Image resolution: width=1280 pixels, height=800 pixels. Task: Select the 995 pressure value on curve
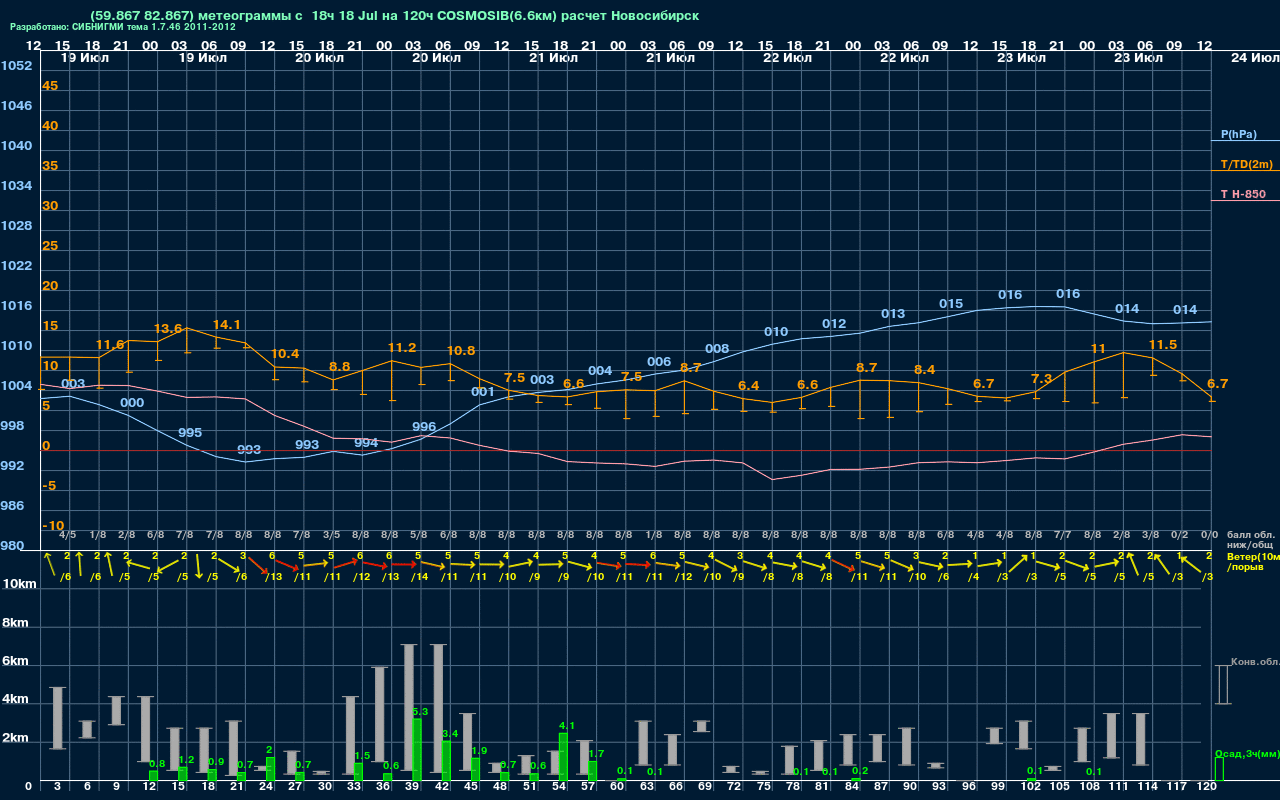[190, 433]
